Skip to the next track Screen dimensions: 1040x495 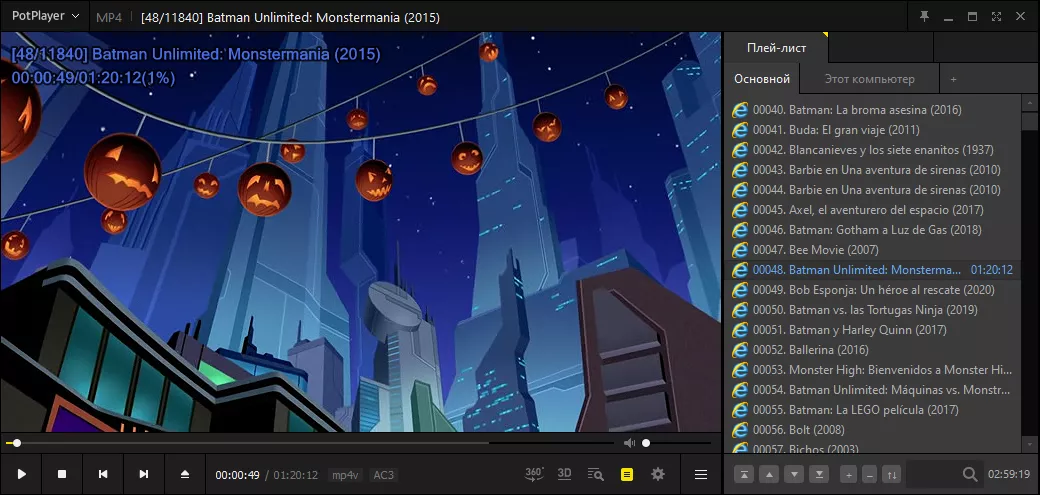(x=144, y=474)
